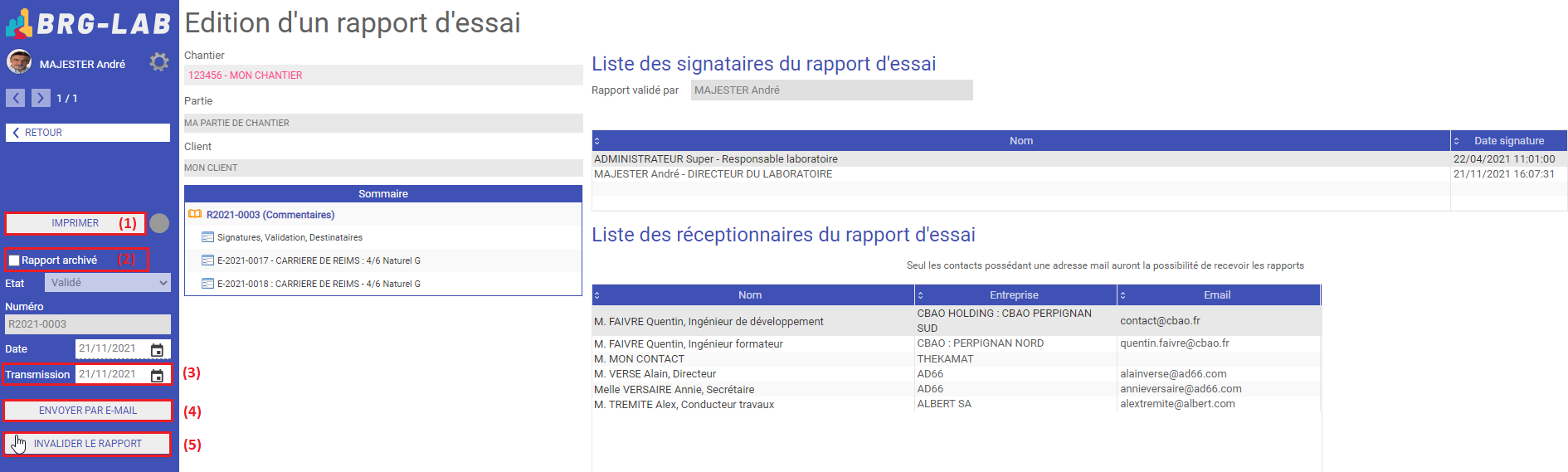Select E-2021-0017 CARRIERE DE REIMS entry
This screenshot has height=472, width=1568.
click(319, 260)
